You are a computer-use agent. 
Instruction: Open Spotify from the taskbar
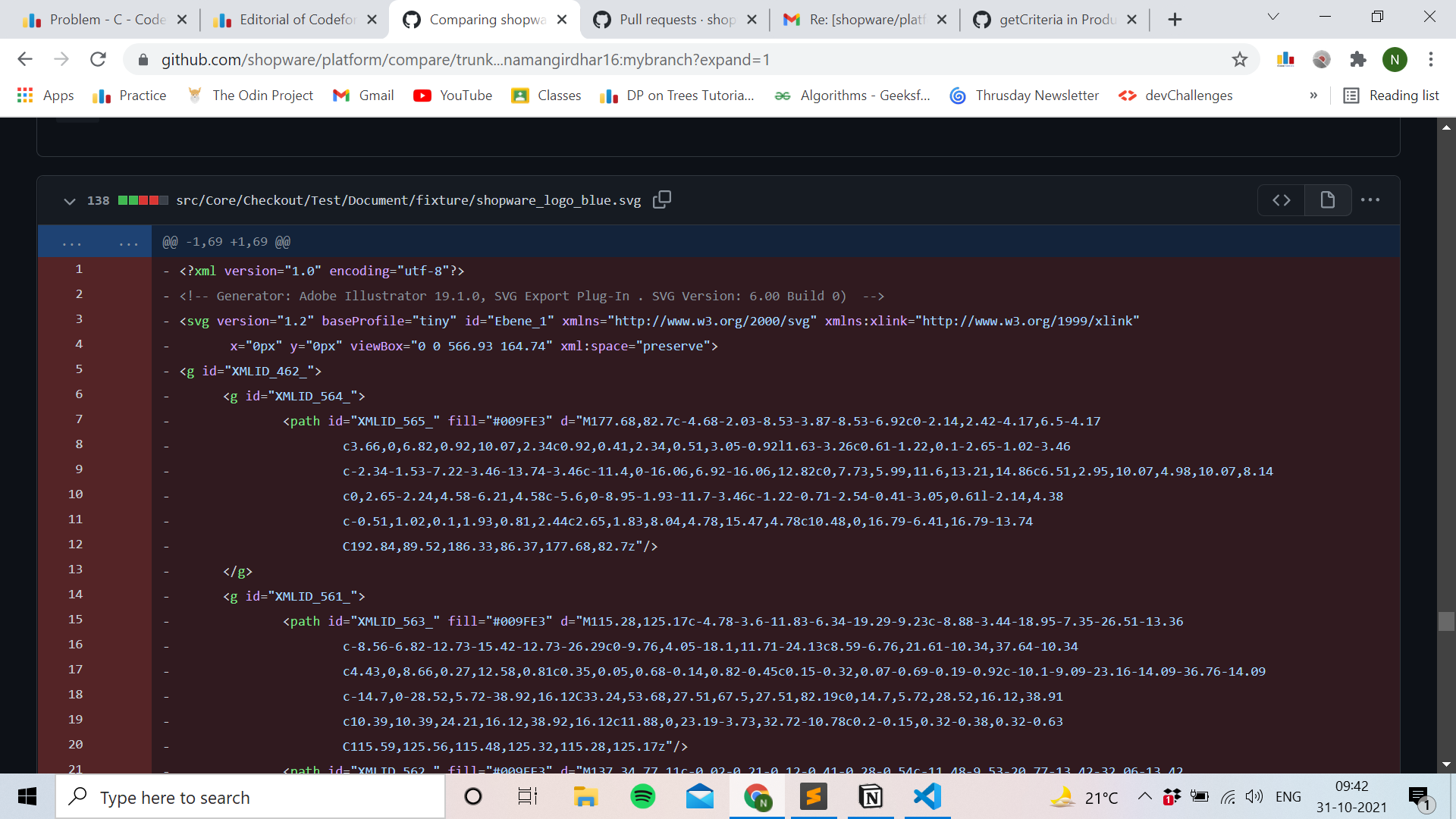tap(642, 797)
